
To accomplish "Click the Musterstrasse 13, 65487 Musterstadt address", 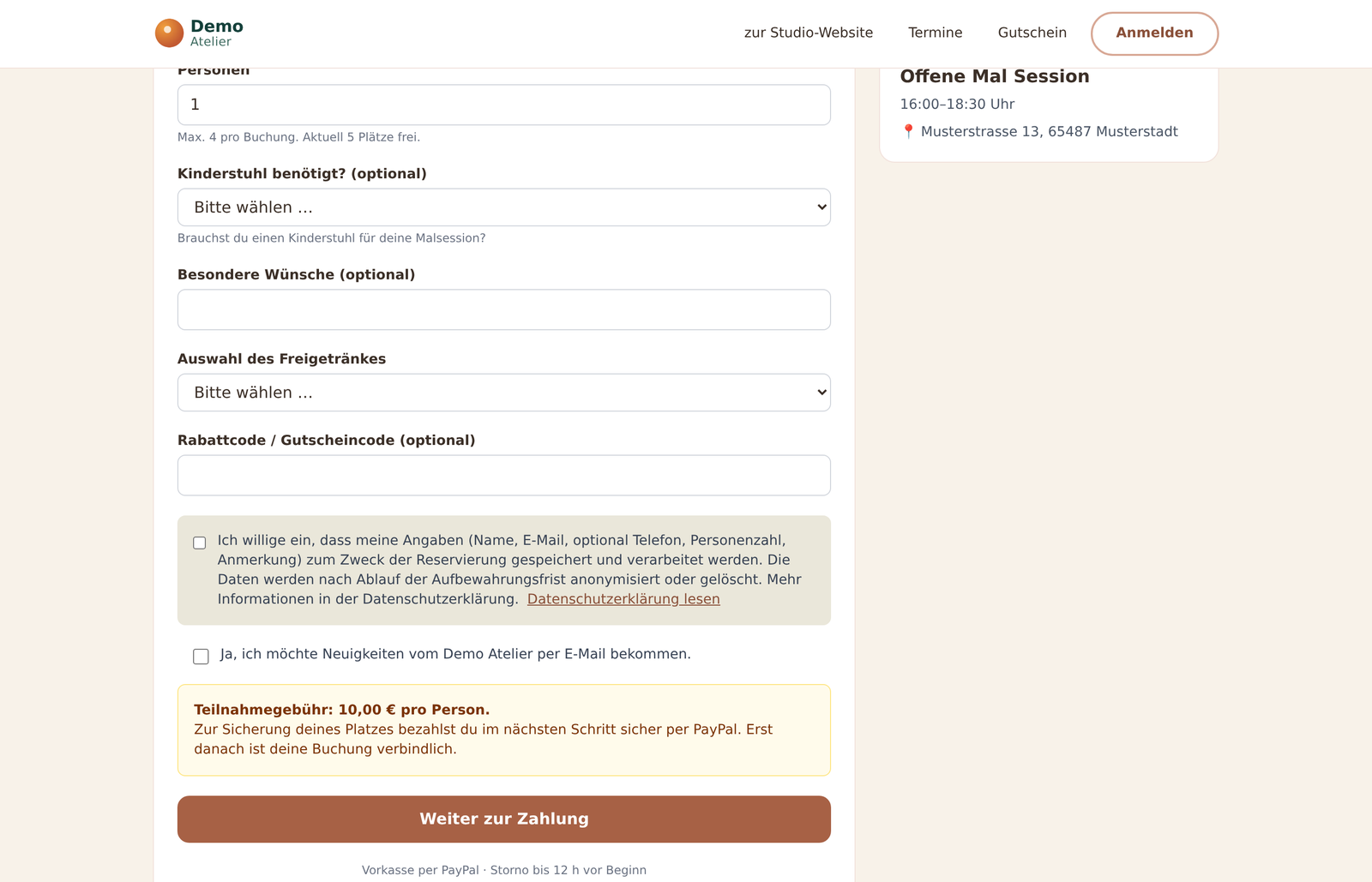I will [1050, 131].
